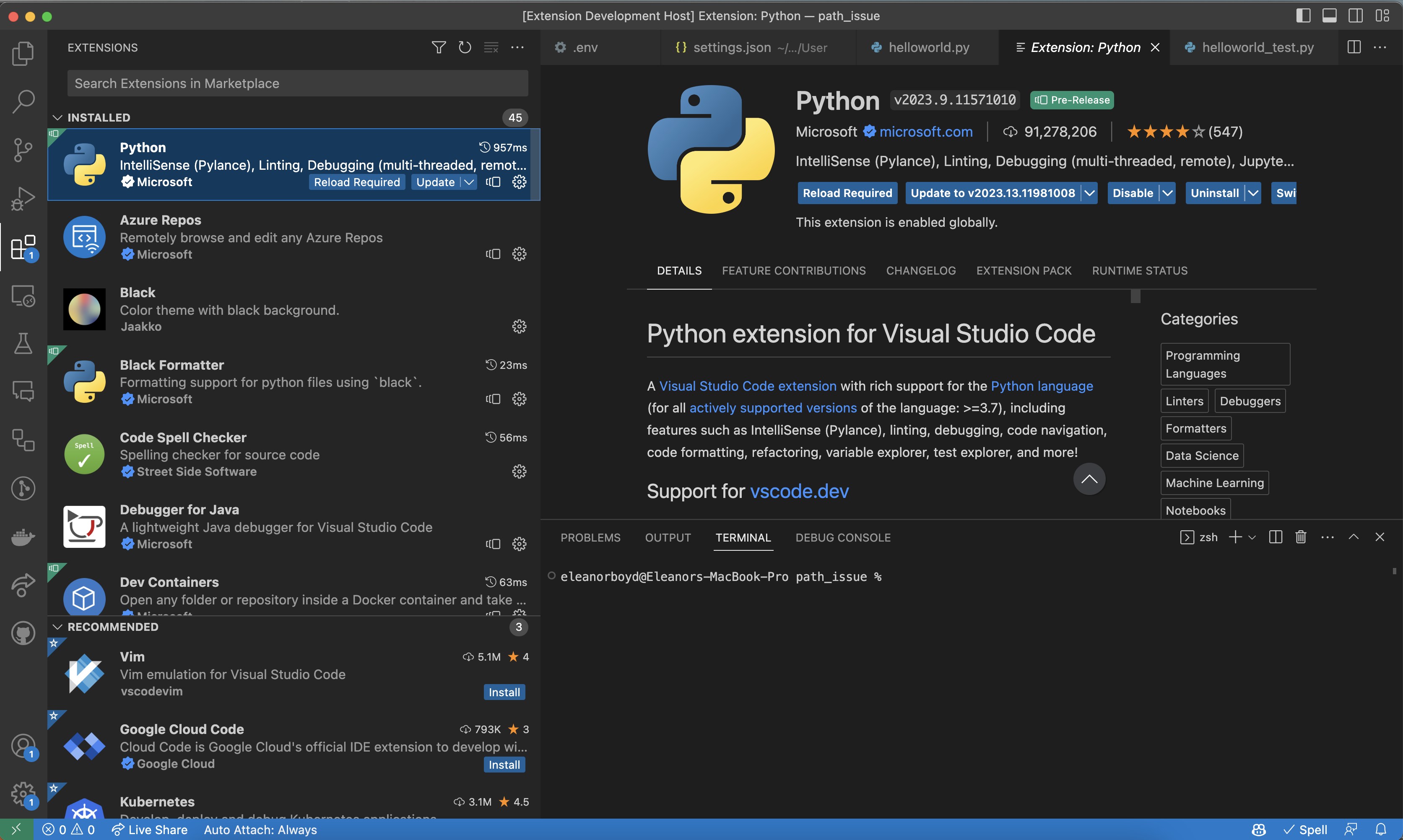Open the Run and Debug view
This screenshot has height=840, width=1403.
click(x=23, y=198)
